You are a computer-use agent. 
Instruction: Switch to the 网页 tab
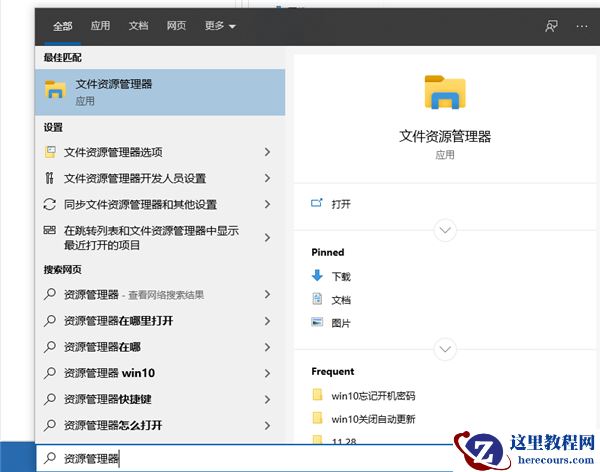(x=176, y=26)
